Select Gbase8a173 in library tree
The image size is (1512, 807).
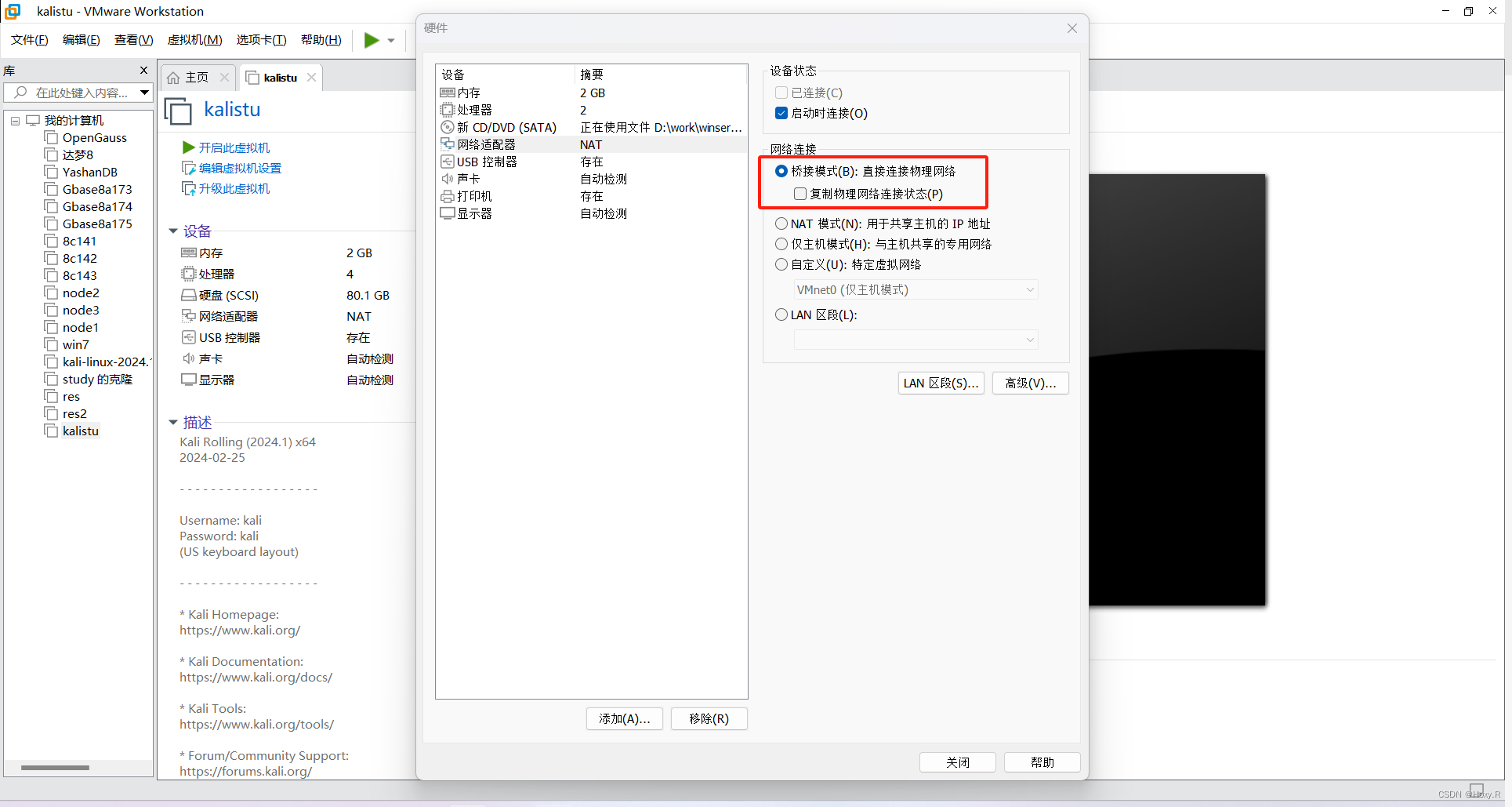[97, 189]
